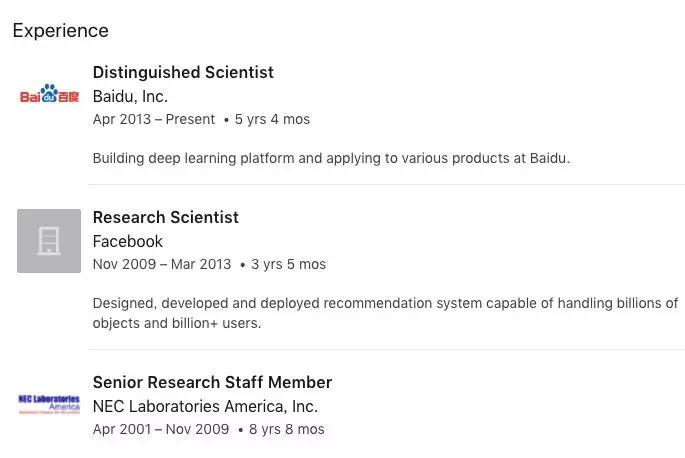Open the Research Scientist position title
Screen dimensions: 685x458
pos(166,217)
